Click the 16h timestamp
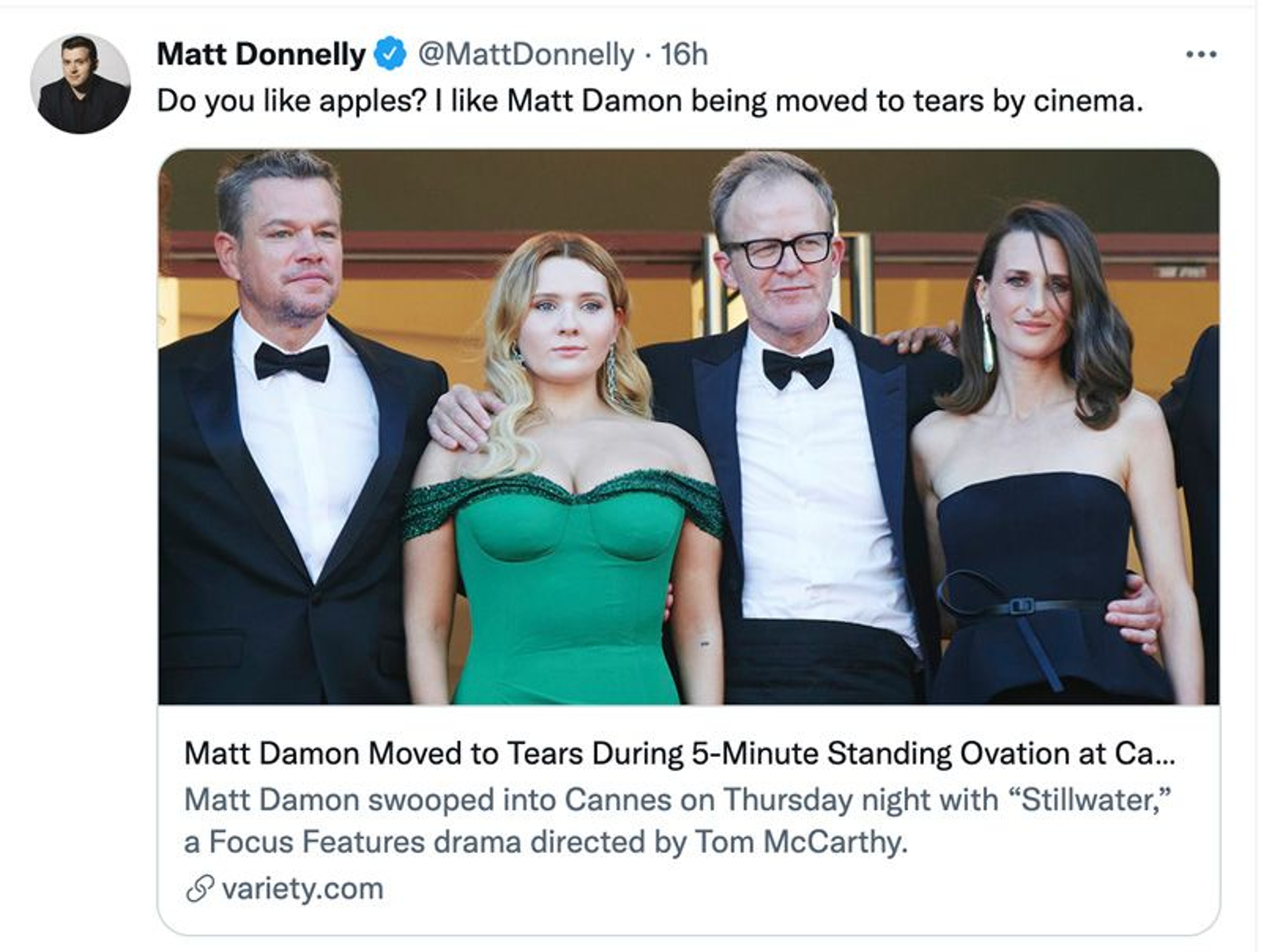 pyautogui.click(x=684, y=55)
